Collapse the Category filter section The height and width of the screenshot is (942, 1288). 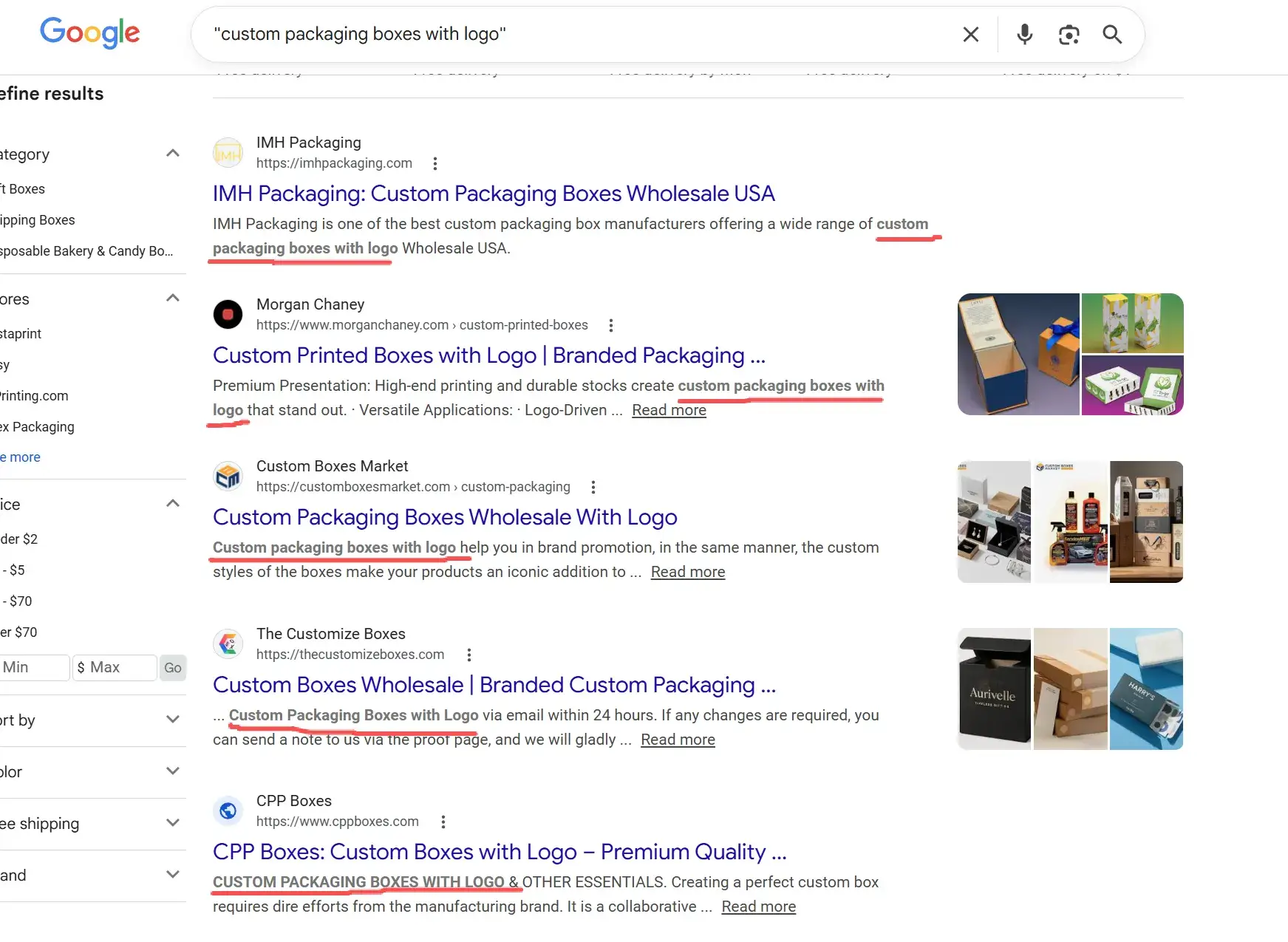tap(173, 154)
